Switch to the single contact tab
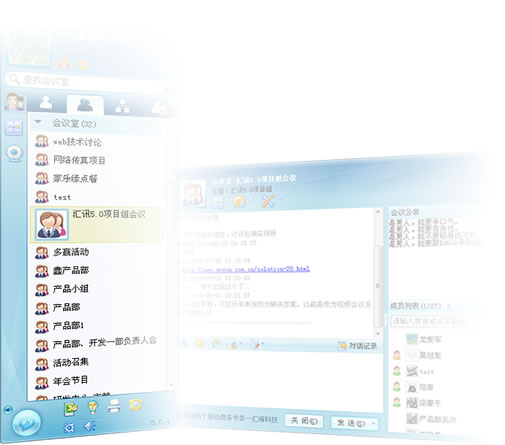 coord(46,103)
